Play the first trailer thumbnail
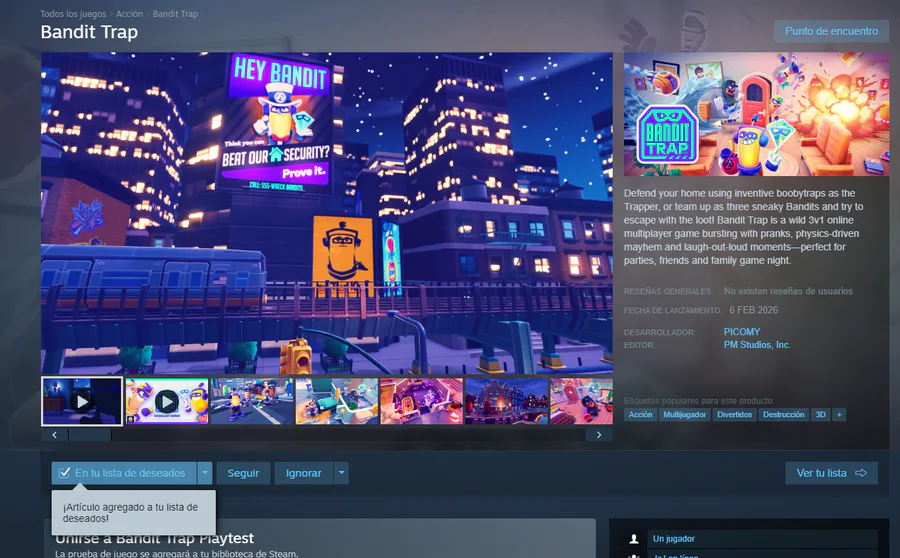The height and width of the screenshot is (558, 900). click(x=82, y=401)
